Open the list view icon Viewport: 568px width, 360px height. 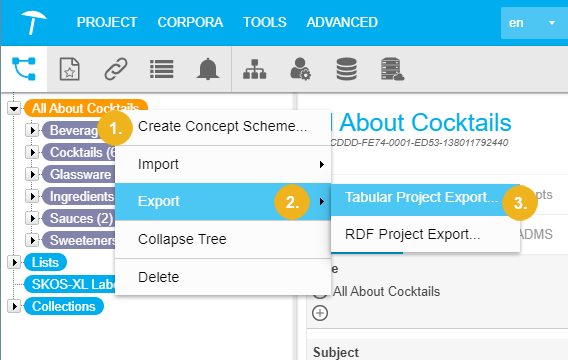[162, 69]
